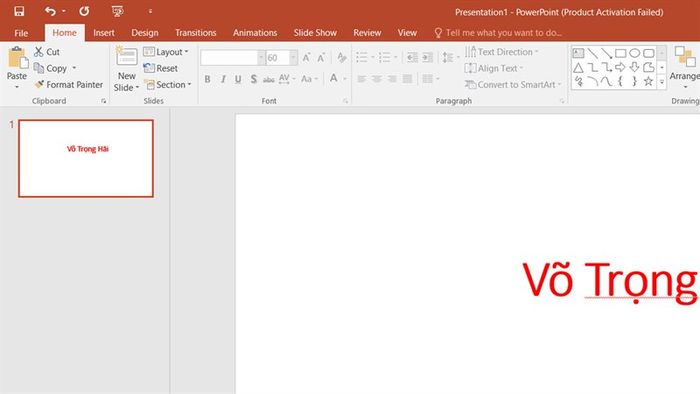
Task: Select the Rectangle shape in gallery
Action: click(x=621, y=54)
